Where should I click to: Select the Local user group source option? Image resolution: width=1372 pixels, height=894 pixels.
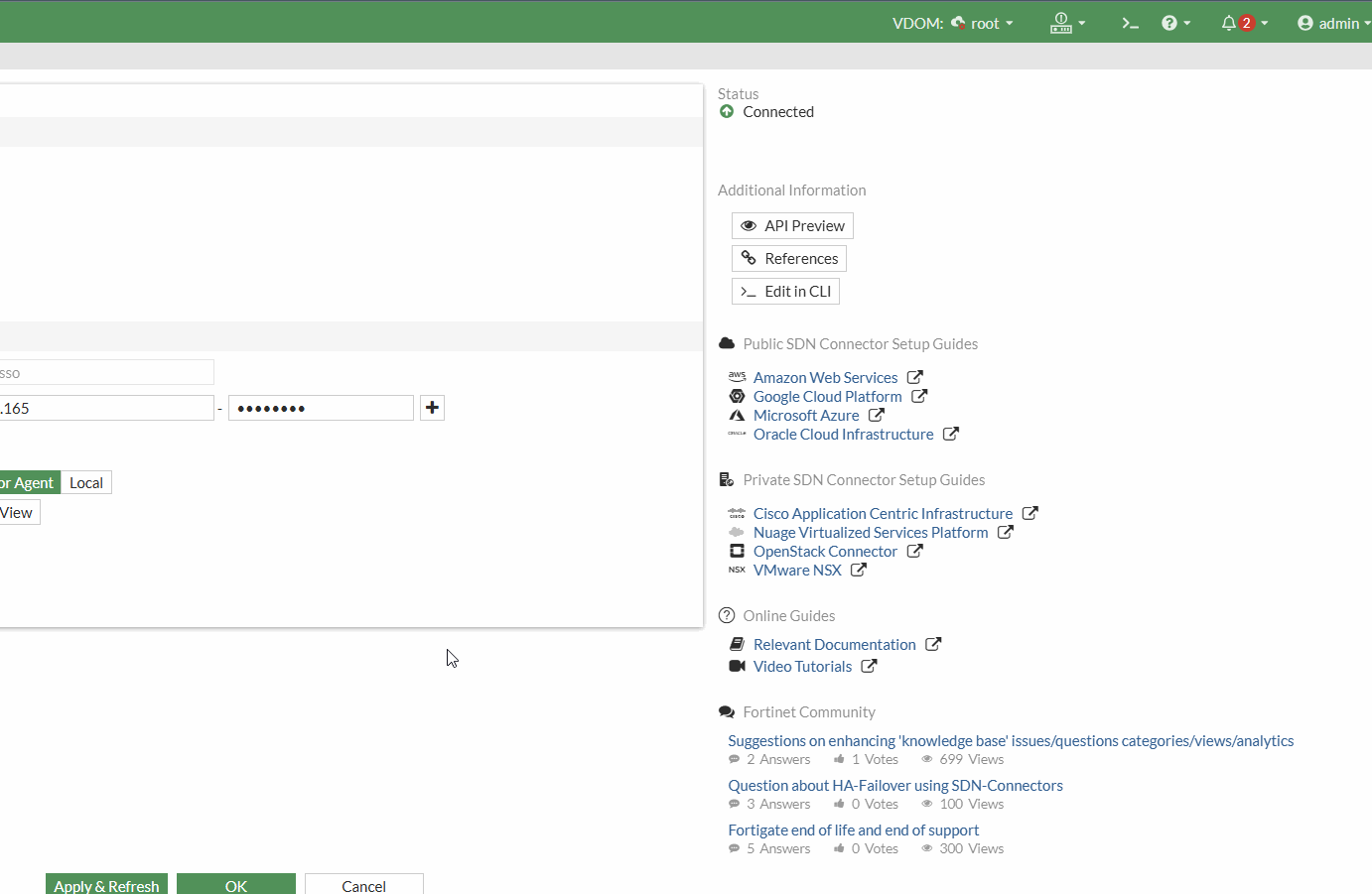pyautogui.click(x=86, y=483)
